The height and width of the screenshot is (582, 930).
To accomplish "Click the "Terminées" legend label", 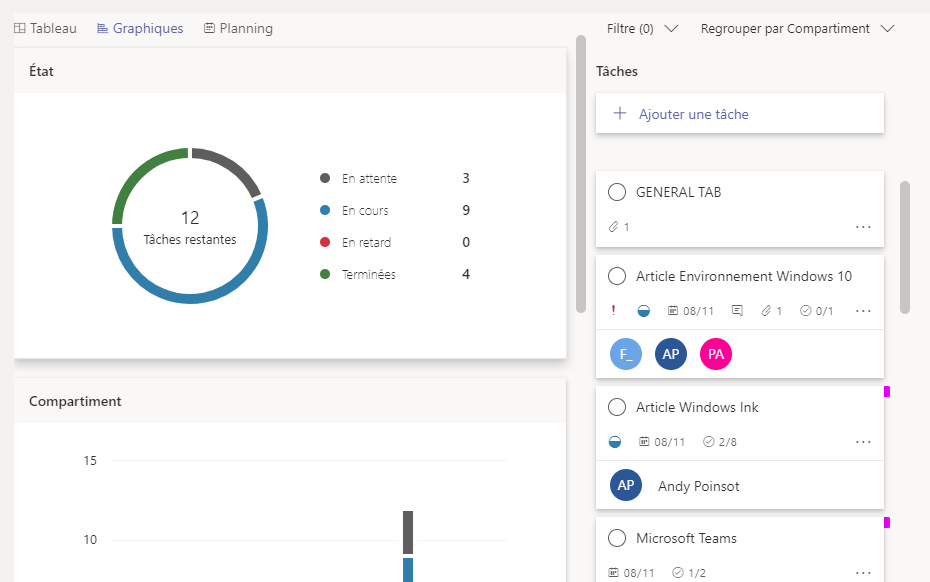I will [368, 275].
